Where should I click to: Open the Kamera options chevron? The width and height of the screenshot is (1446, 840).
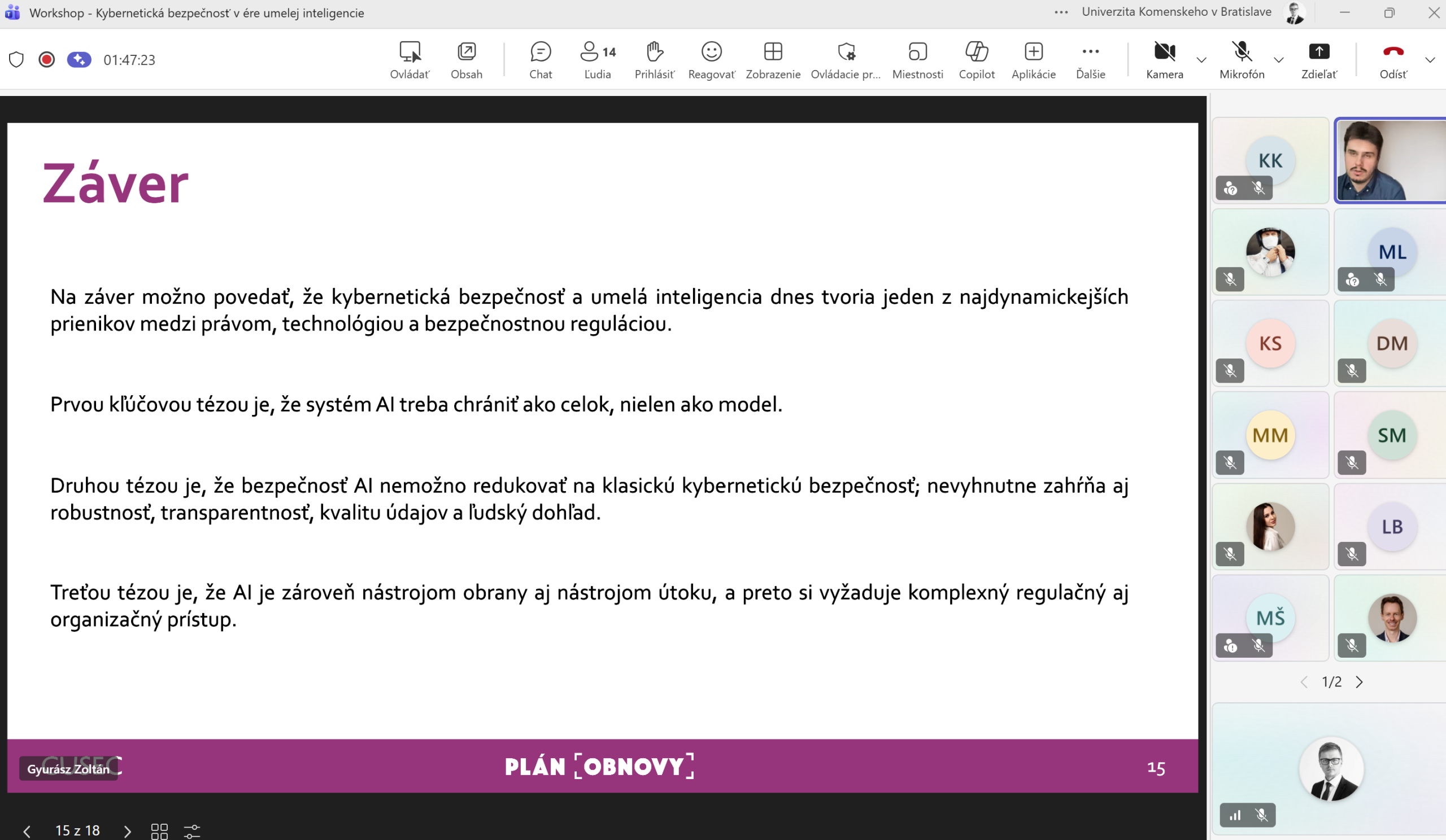1201,59
